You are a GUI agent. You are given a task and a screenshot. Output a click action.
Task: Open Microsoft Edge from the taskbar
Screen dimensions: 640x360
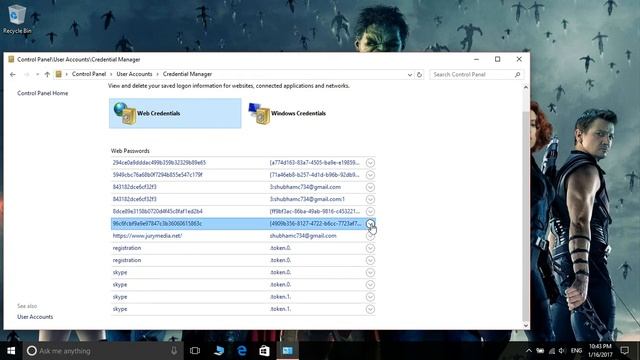click(x=242, y=351)
